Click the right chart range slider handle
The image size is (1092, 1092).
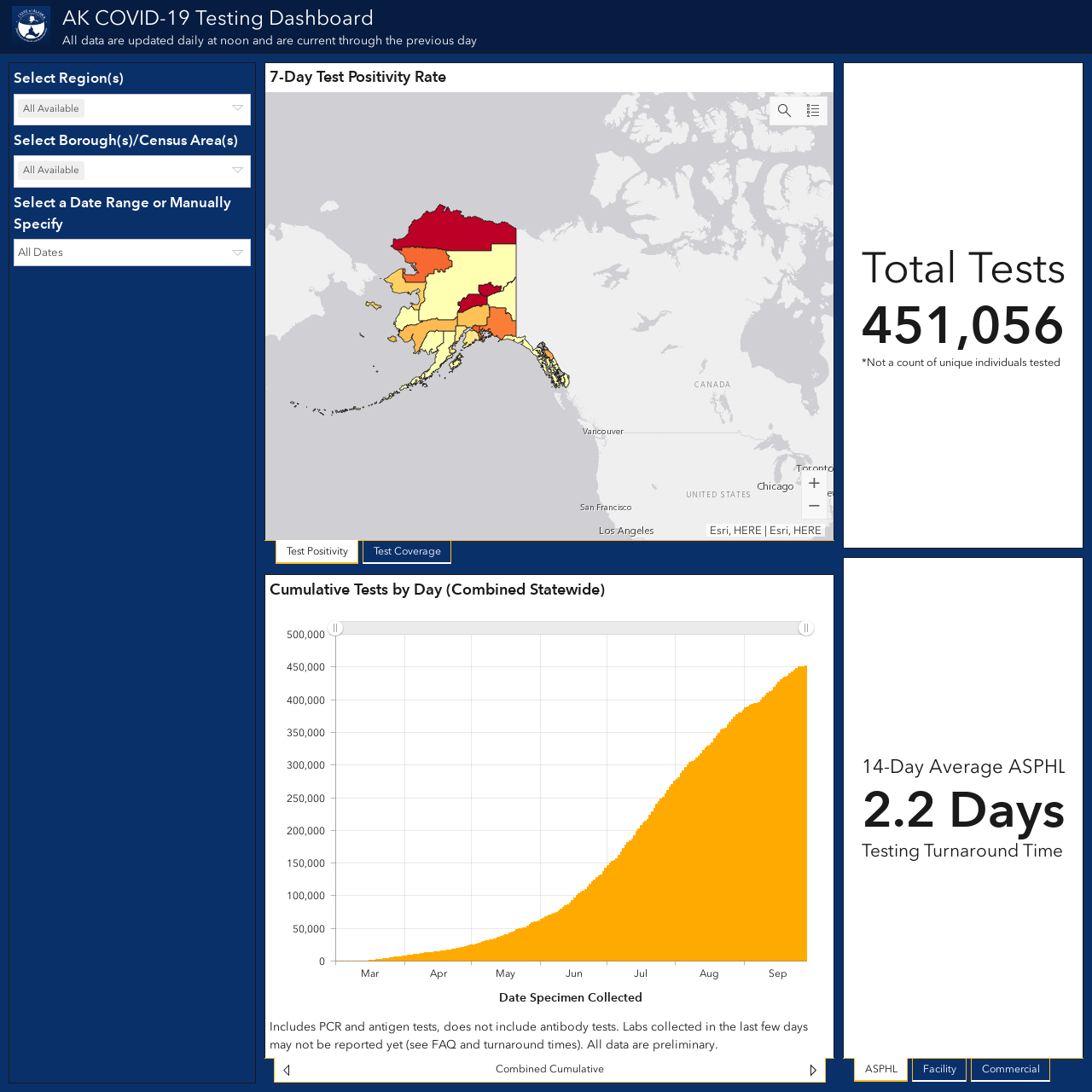(x=805, y=628)
